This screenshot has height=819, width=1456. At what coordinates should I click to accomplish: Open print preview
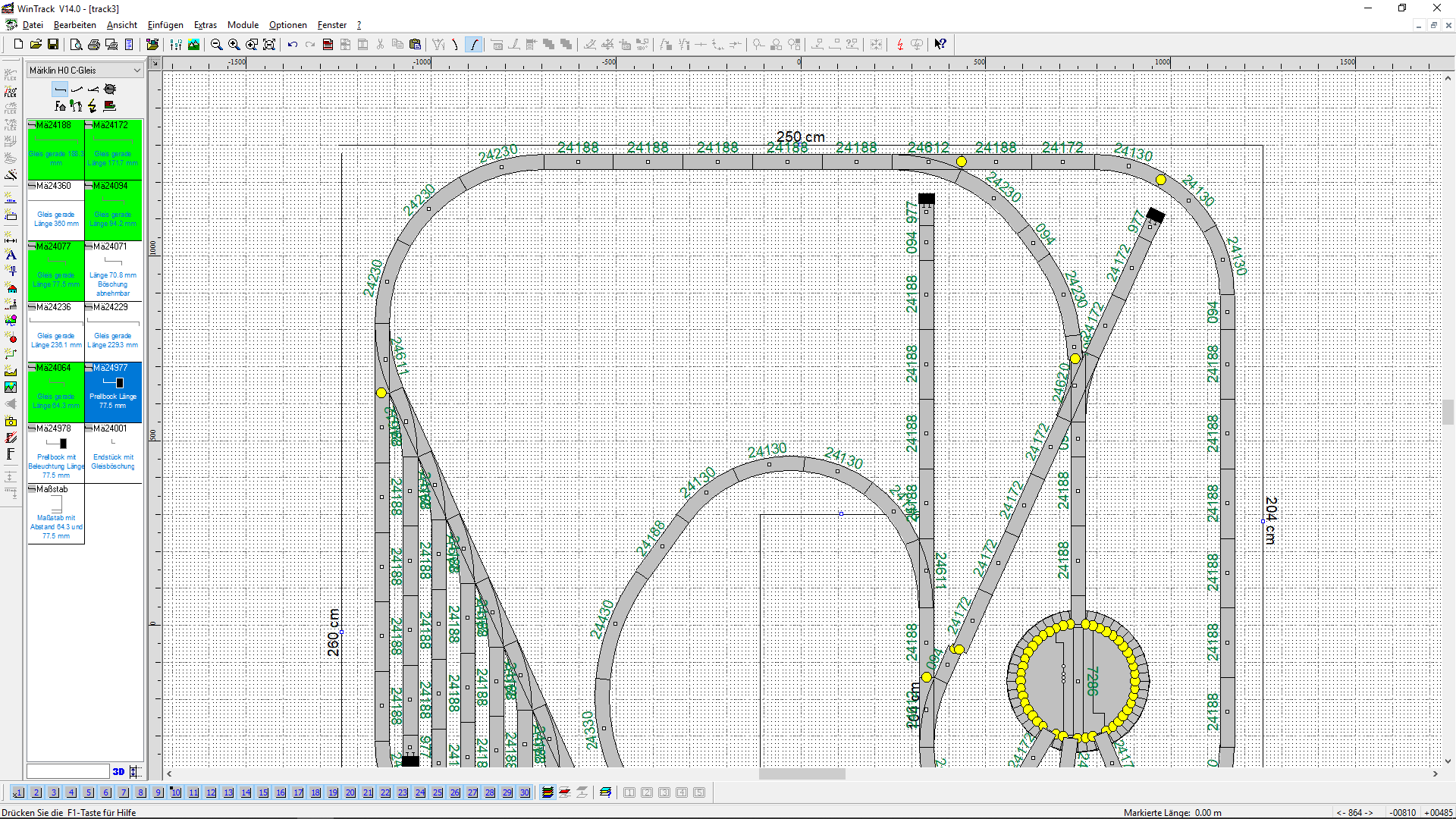76,45
